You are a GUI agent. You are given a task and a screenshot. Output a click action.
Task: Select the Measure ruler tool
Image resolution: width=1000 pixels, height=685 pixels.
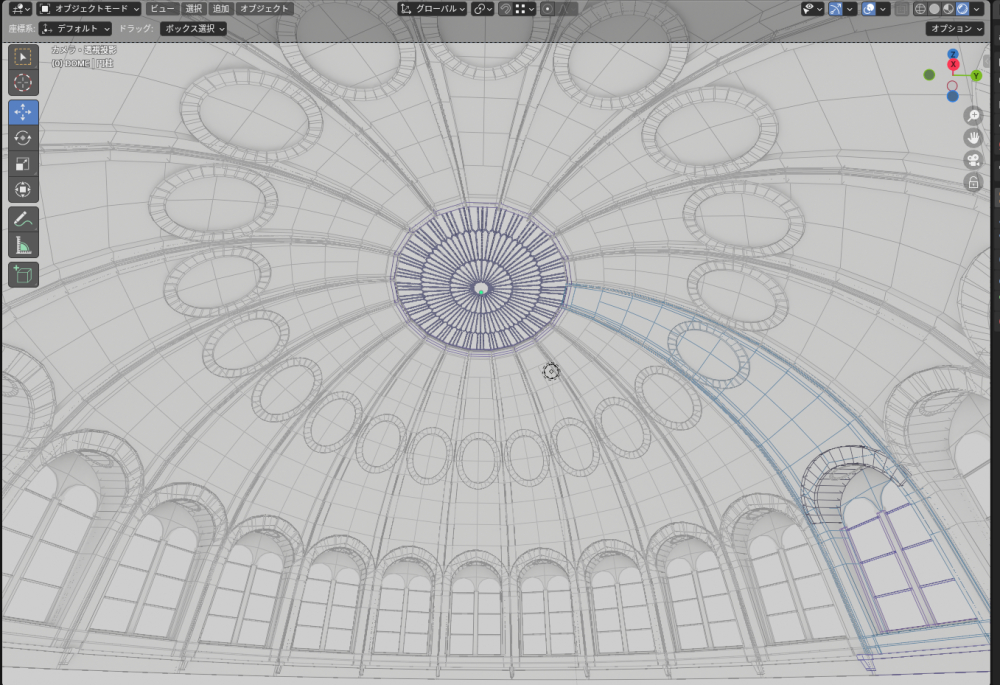click(23, 245)
